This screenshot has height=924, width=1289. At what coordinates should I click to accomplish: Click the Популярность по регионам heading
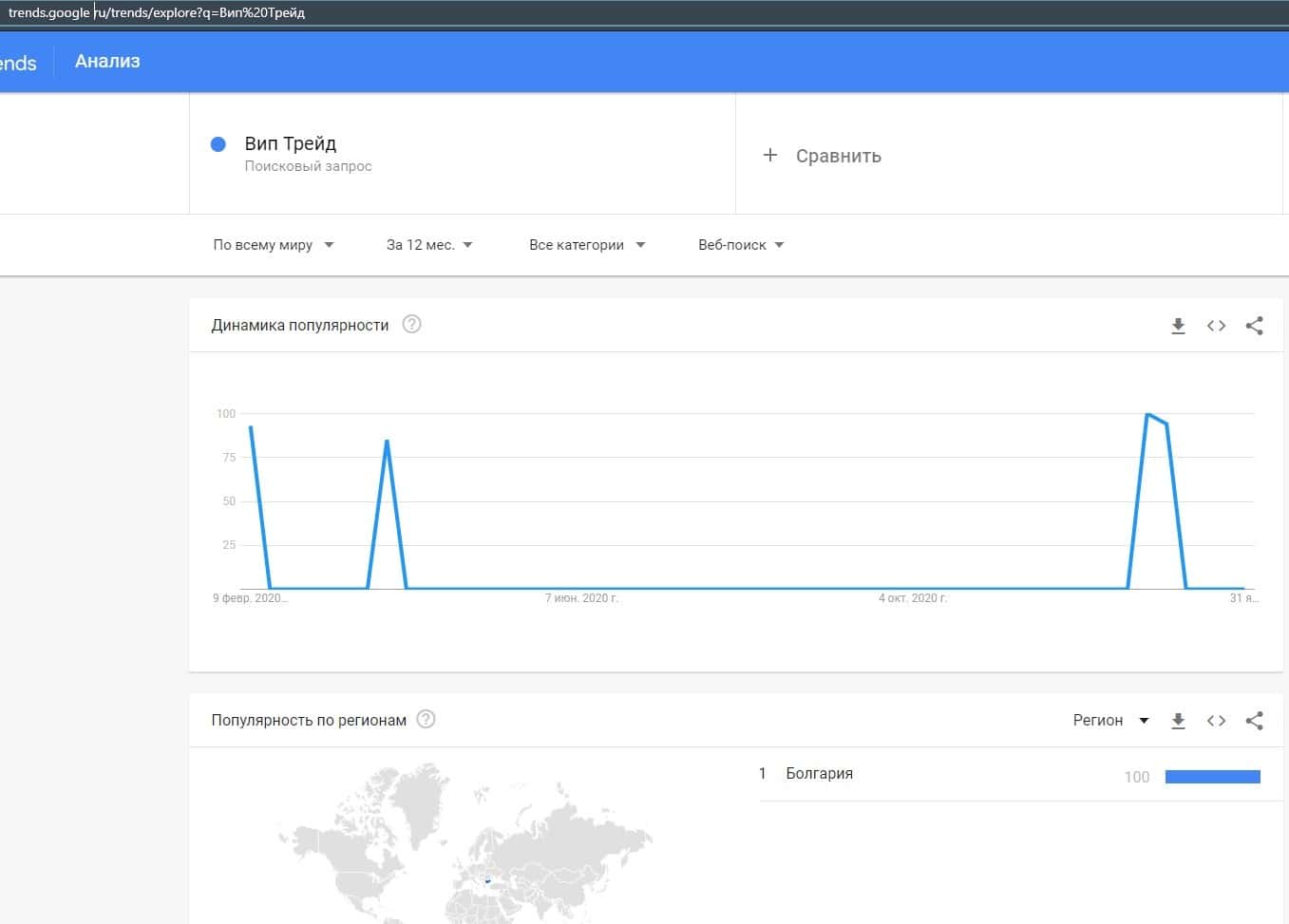(309, 720)
